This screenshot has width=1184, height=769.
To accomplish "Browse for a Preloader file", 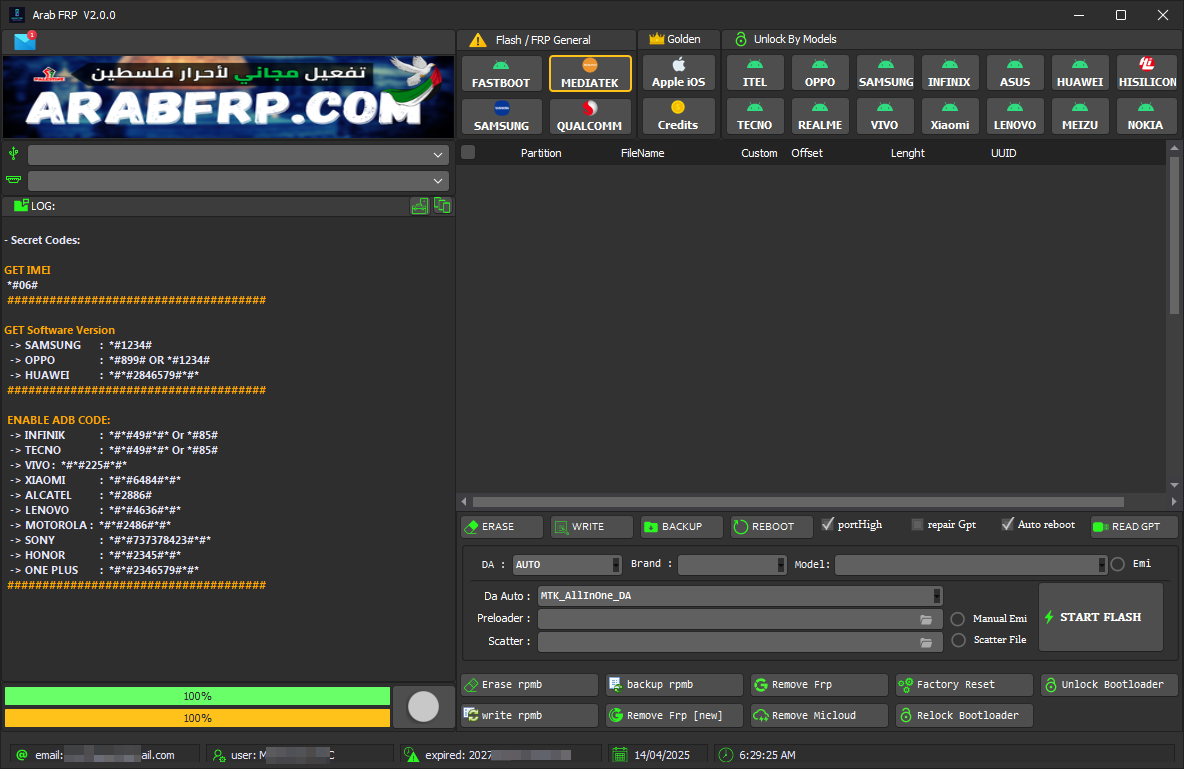I will (x=926, y=619).
